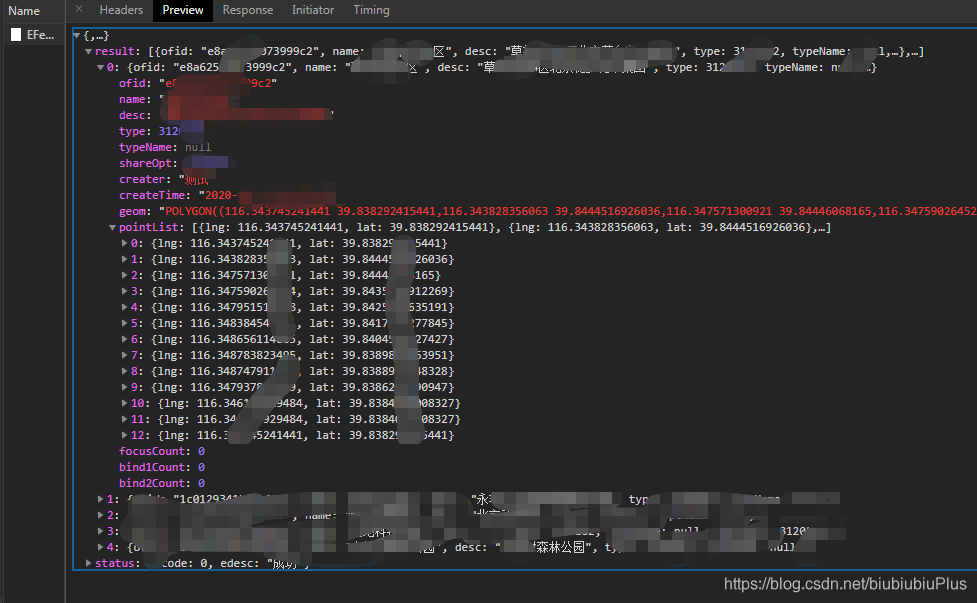Open the Headers tab
This screenshot has width=977, height=603.
pos(121,10)
